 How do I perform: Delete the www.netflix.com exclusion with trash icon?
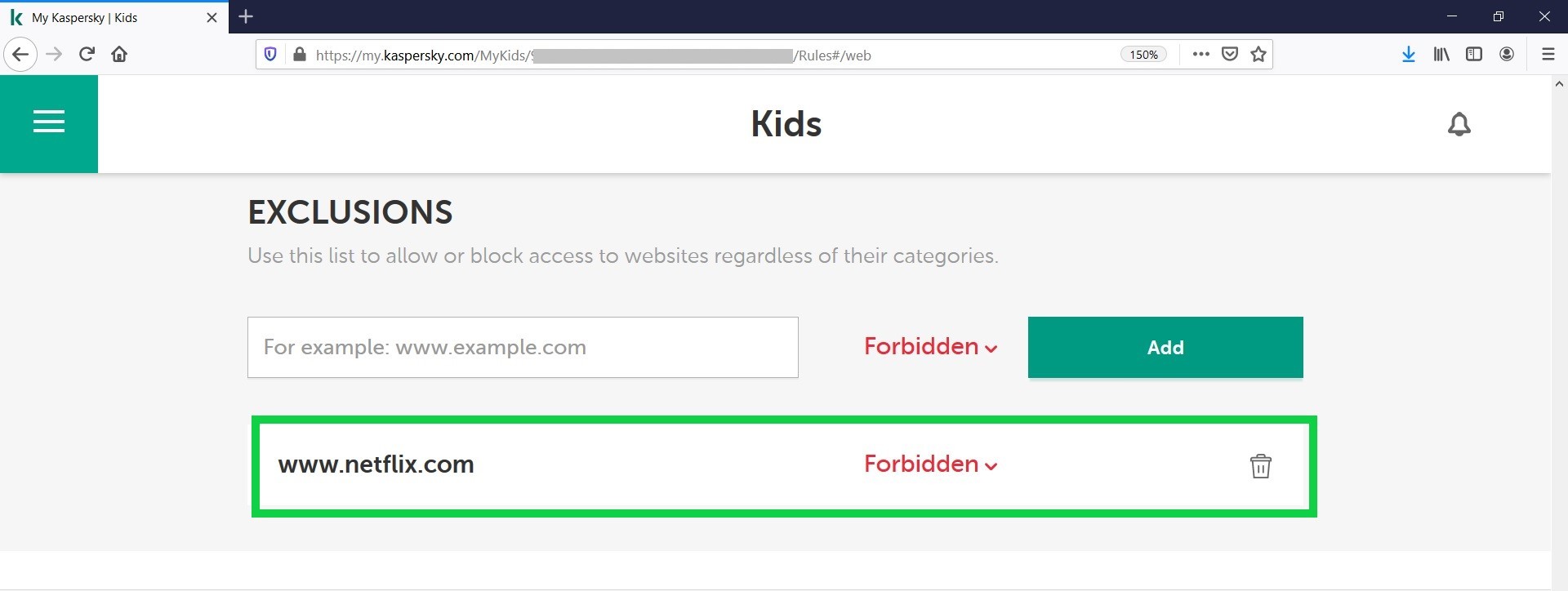point(1260,465)
